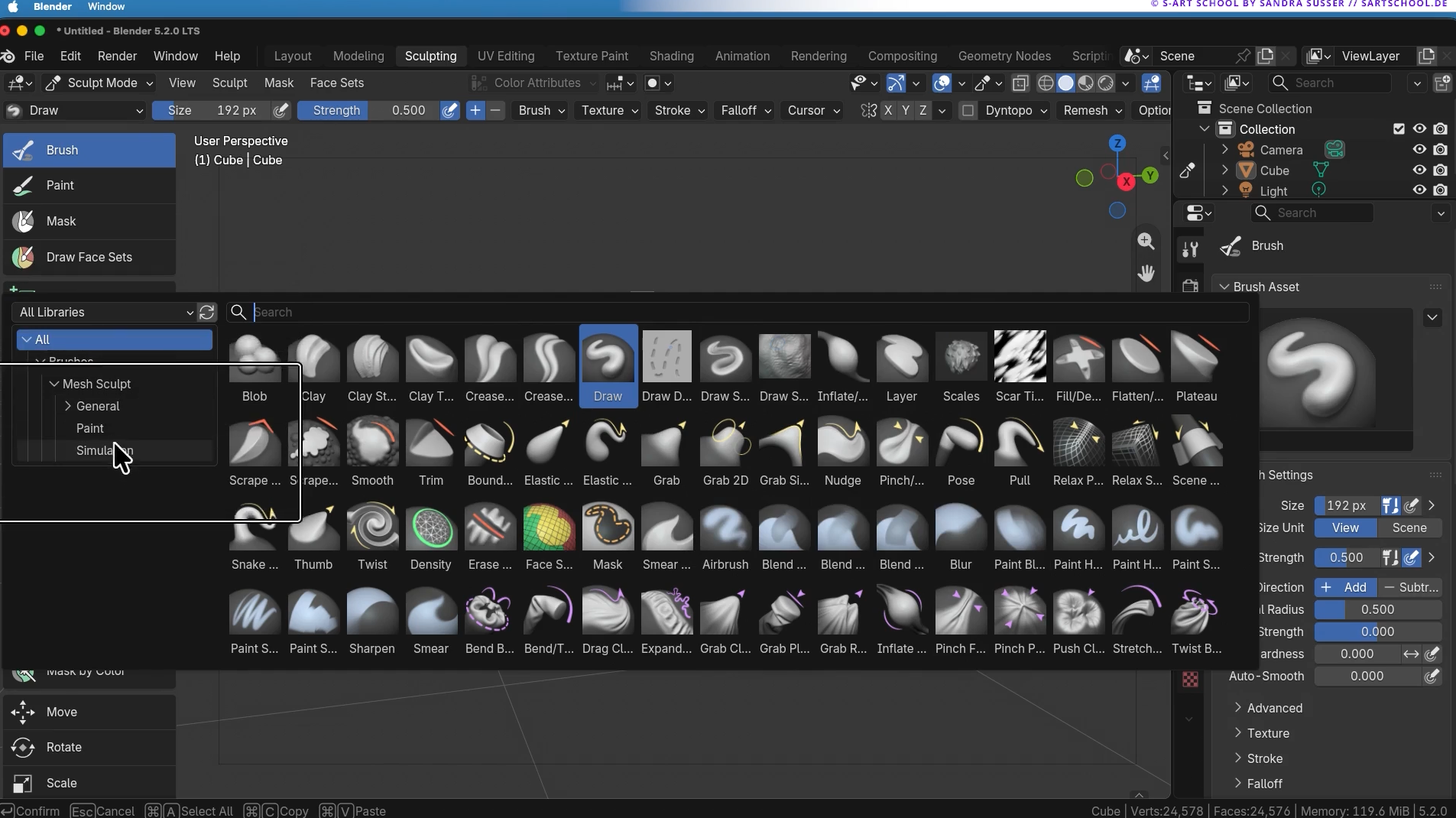The width and height of the screenshot is (1456, 818).
Task: Refresh the asset library list
Action: tap(207, 312)
